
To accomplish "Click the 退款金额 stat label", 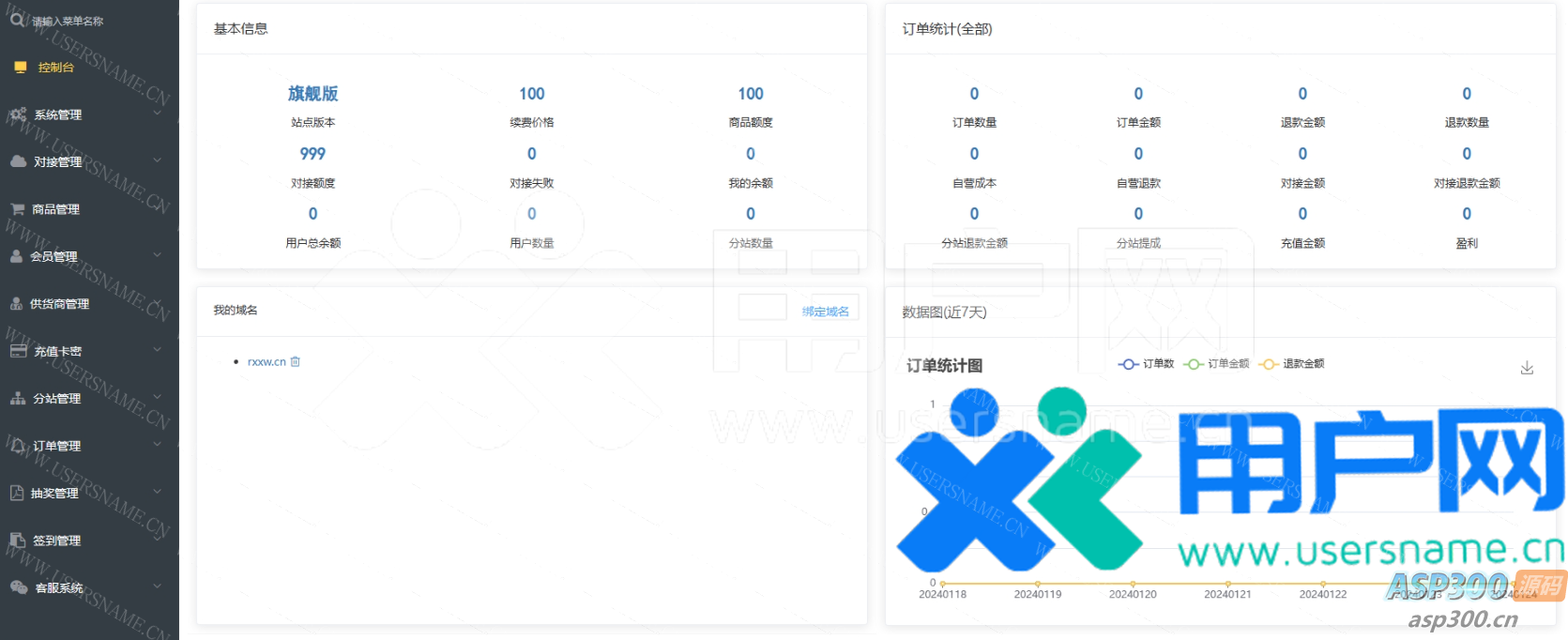I will click(1302, 122).
